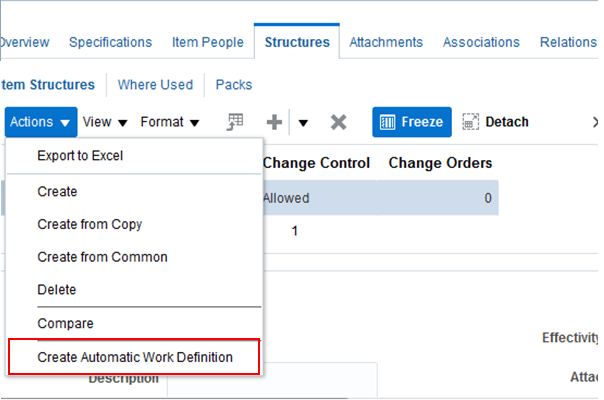Pick Create from Common menu entry
Viewport: 604px width, 400px height.
tap(102, 257)
